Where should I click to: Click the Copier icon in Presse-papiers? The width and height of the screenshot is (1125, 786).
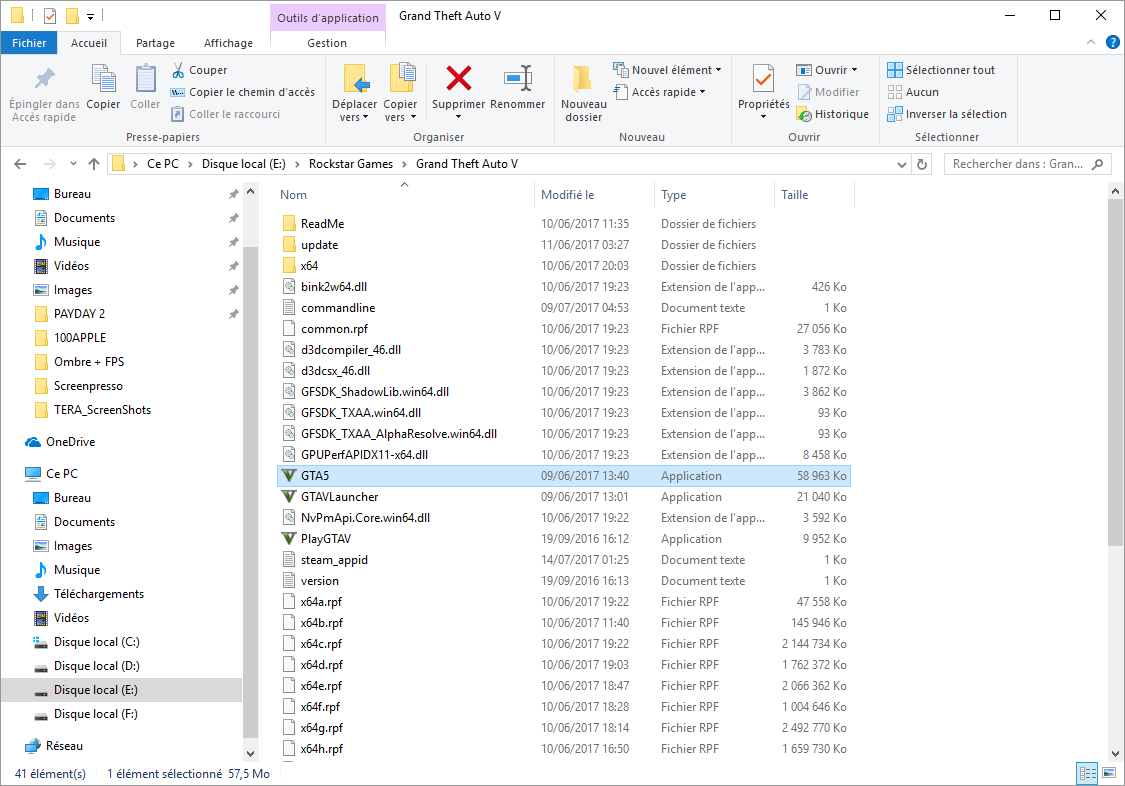tap(103, 78)
